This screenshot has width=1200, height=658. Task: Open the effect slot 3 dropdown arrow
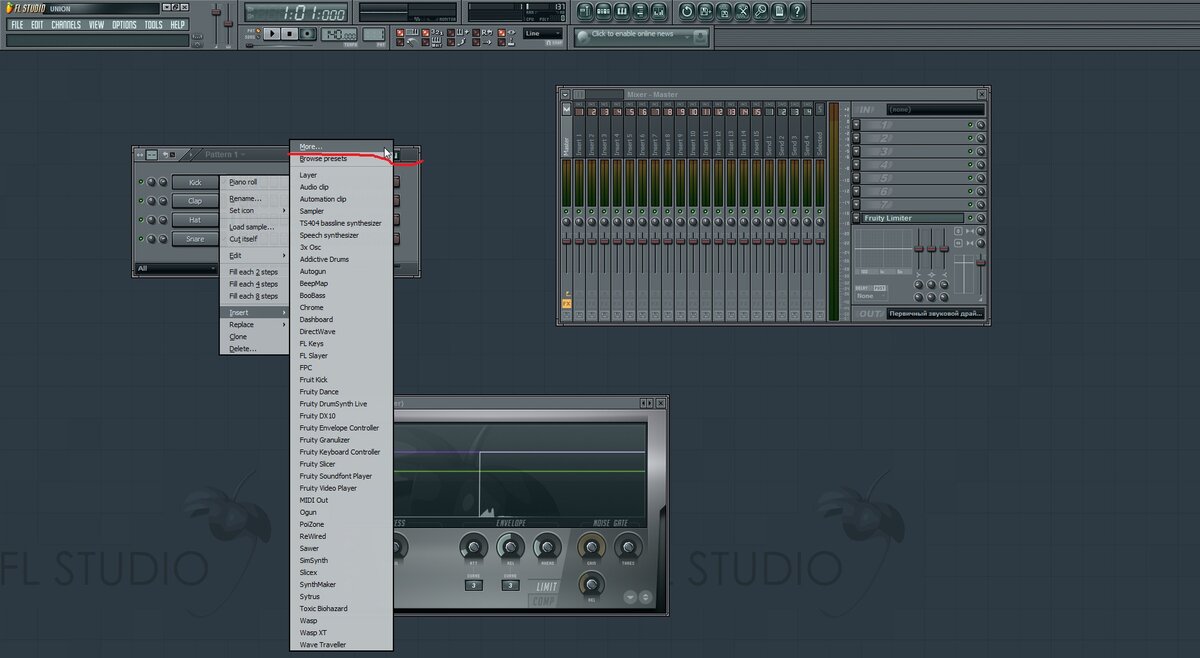click(856, 151)
